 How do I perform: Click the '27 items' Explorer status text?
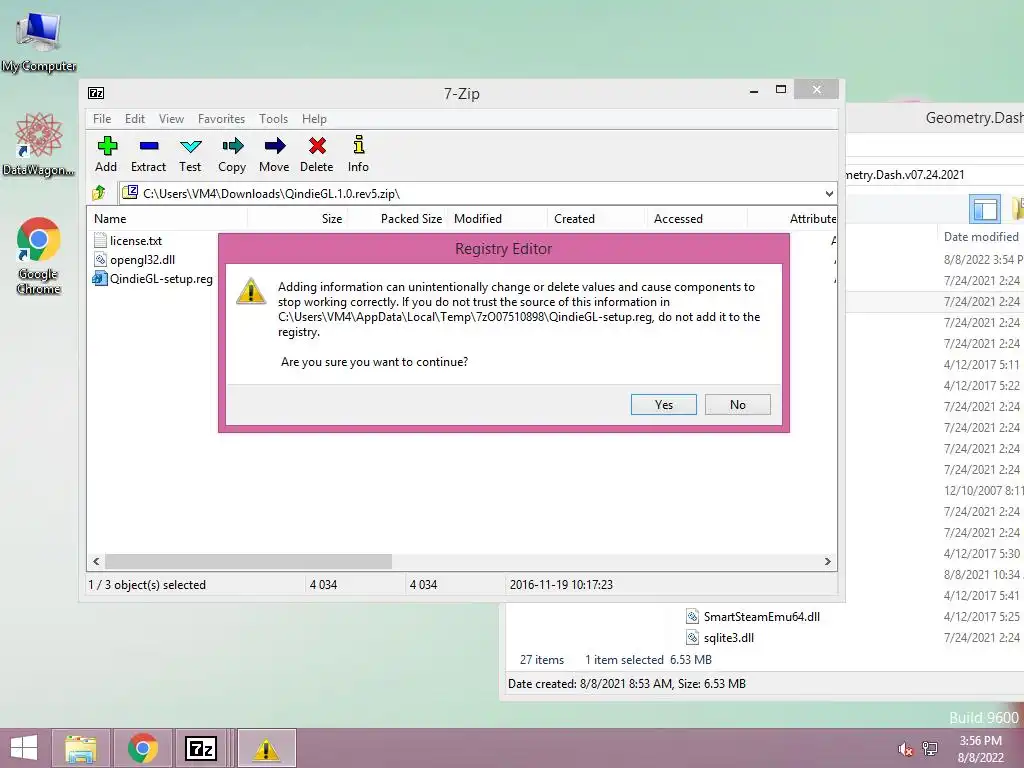click(542, 660)
